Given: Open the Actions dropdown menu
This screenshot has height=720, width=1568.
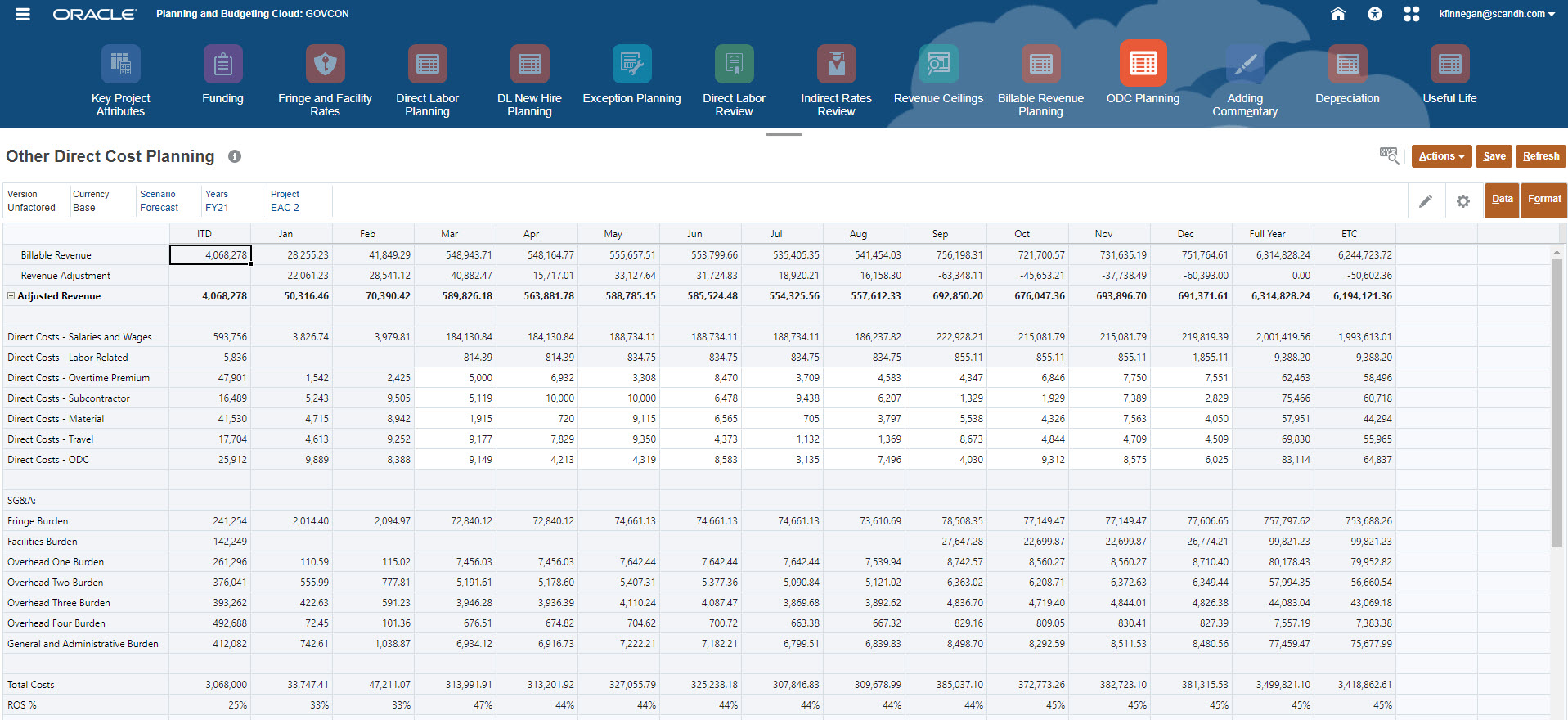Looking at the screenshot, I should pos(1441,156).
